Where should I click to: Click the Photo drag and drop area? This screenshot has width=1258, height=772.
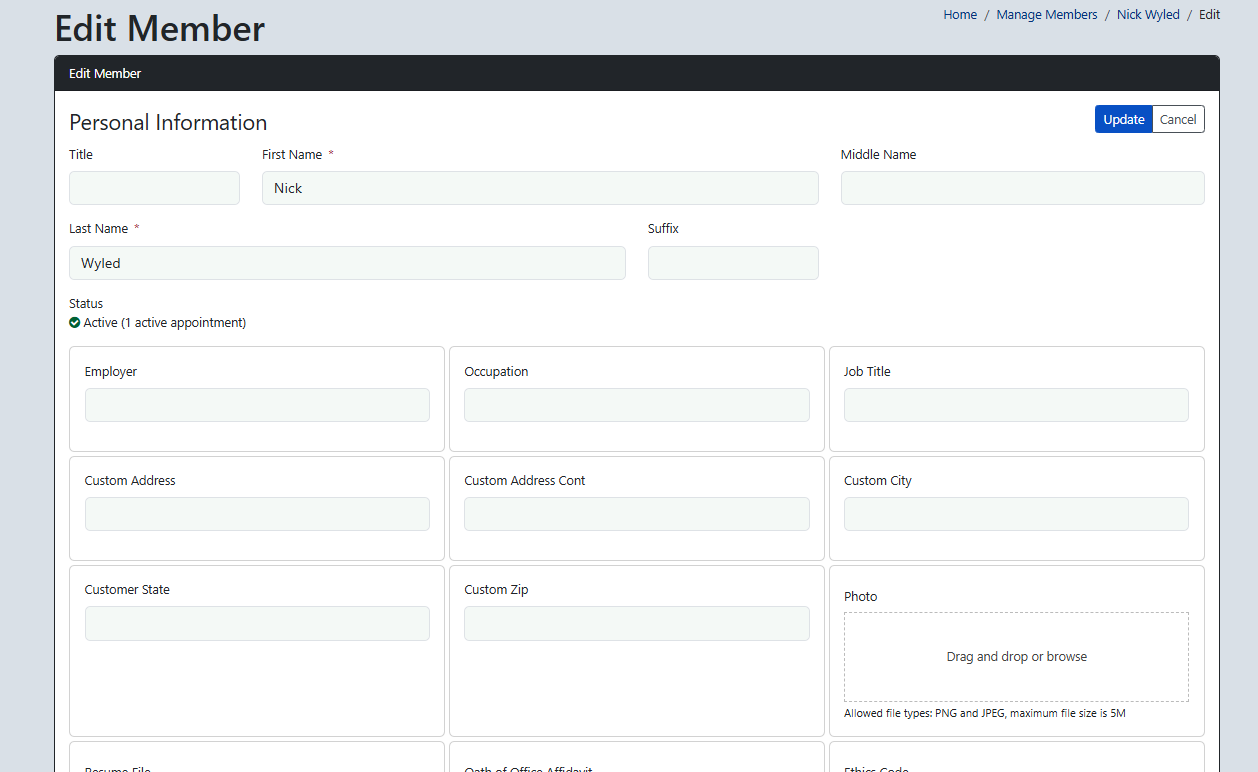[1016, 657]
